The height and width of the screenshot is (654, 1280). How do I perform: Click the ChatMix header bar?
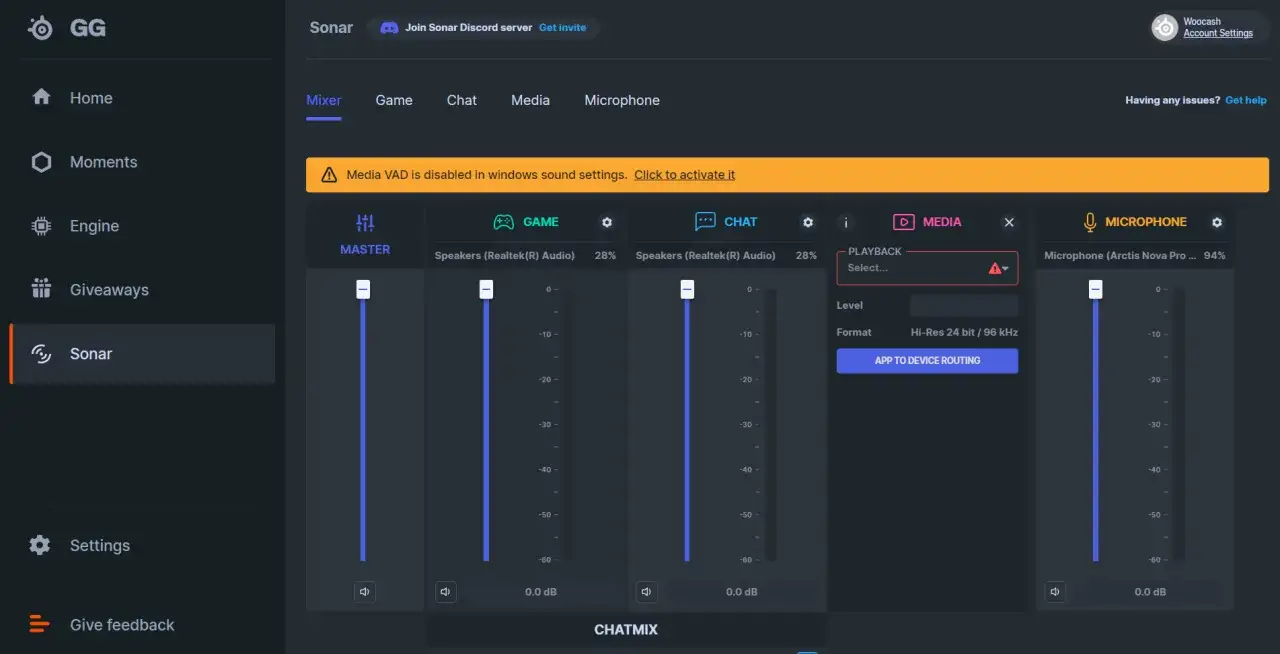pos(626,630)
